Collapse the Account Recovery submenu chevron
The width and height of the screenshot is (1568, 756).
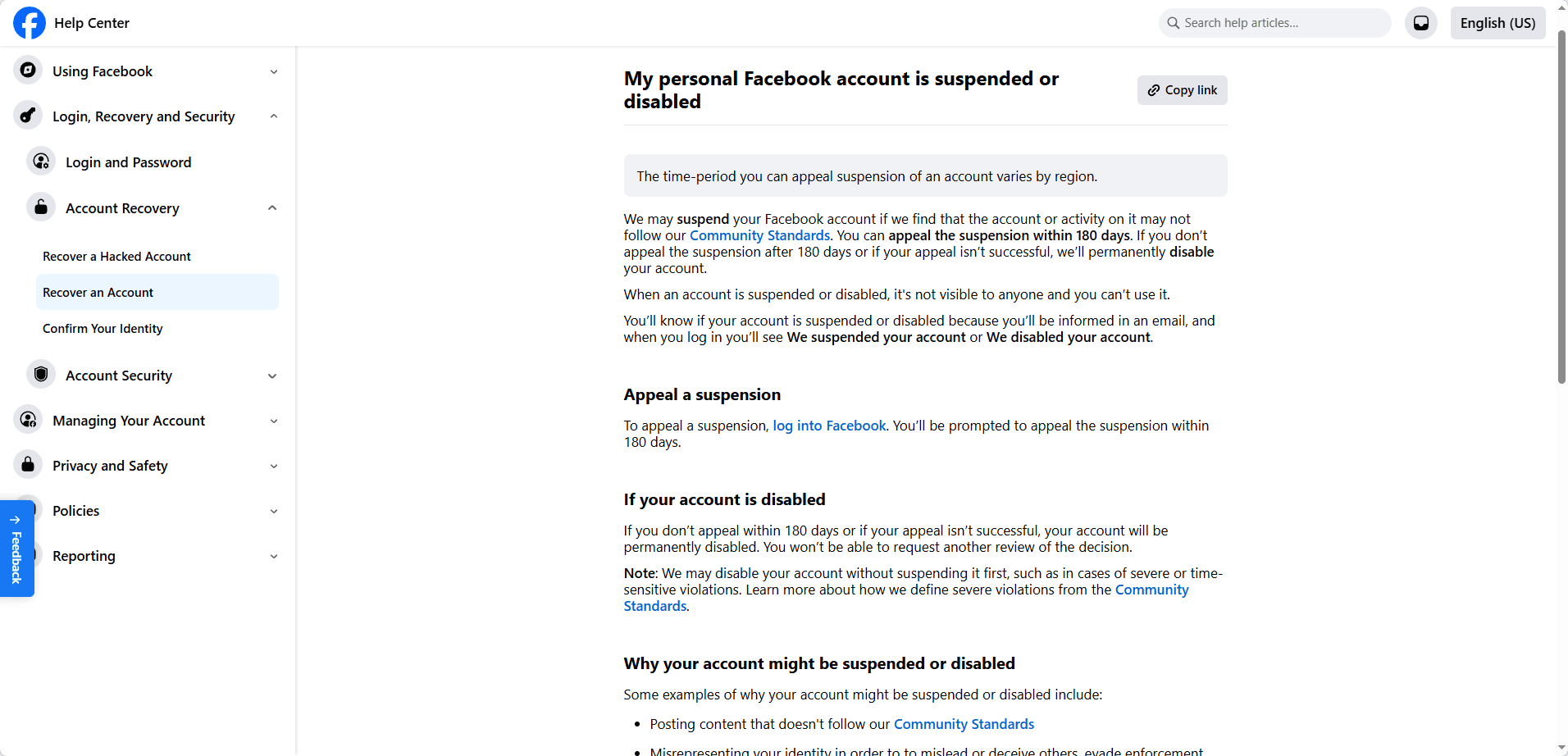tap(272, 208)
